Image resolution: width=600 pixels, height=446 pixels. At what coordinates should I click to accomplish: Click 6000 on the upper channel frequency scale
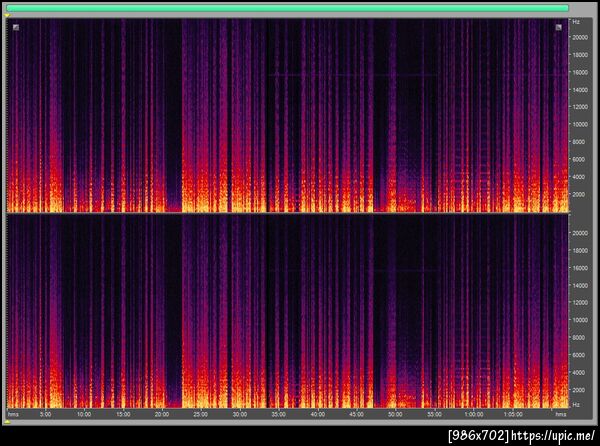580,160
